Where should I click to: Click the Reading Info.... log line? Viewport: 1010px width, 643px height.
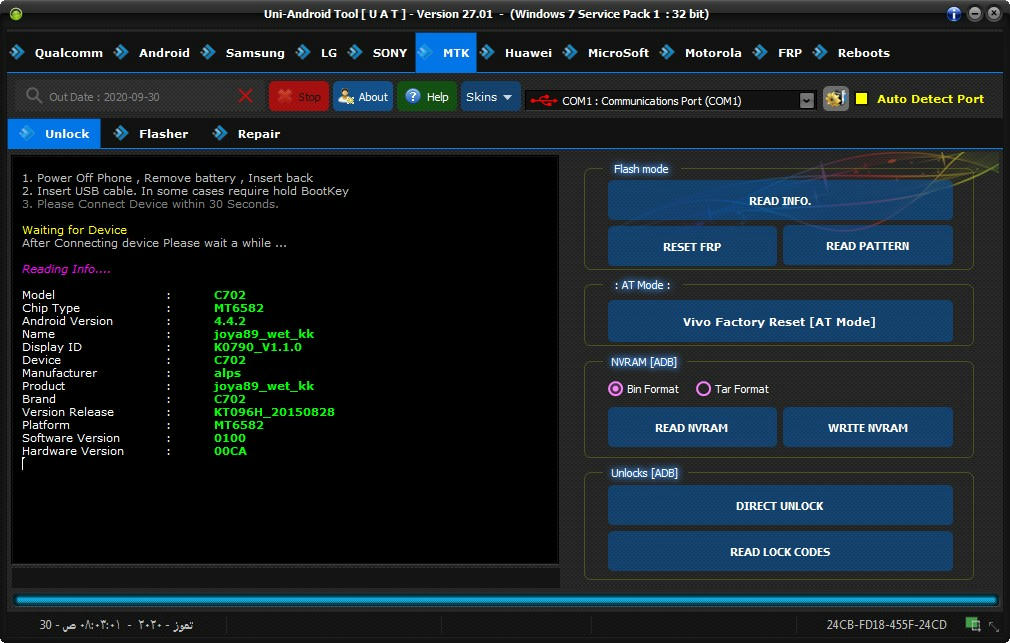coord(66,269)
